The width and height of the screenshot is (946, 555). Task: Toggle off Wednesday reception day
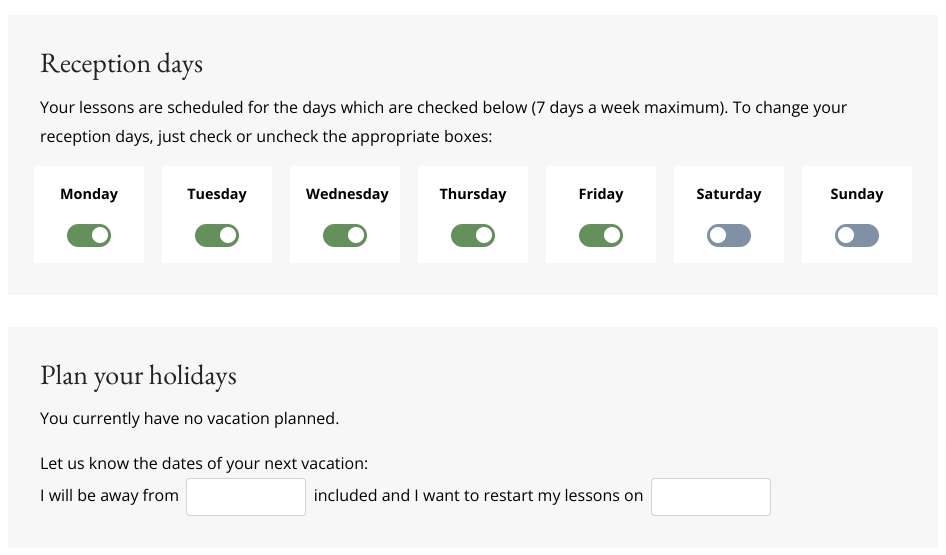pos(345,236)
